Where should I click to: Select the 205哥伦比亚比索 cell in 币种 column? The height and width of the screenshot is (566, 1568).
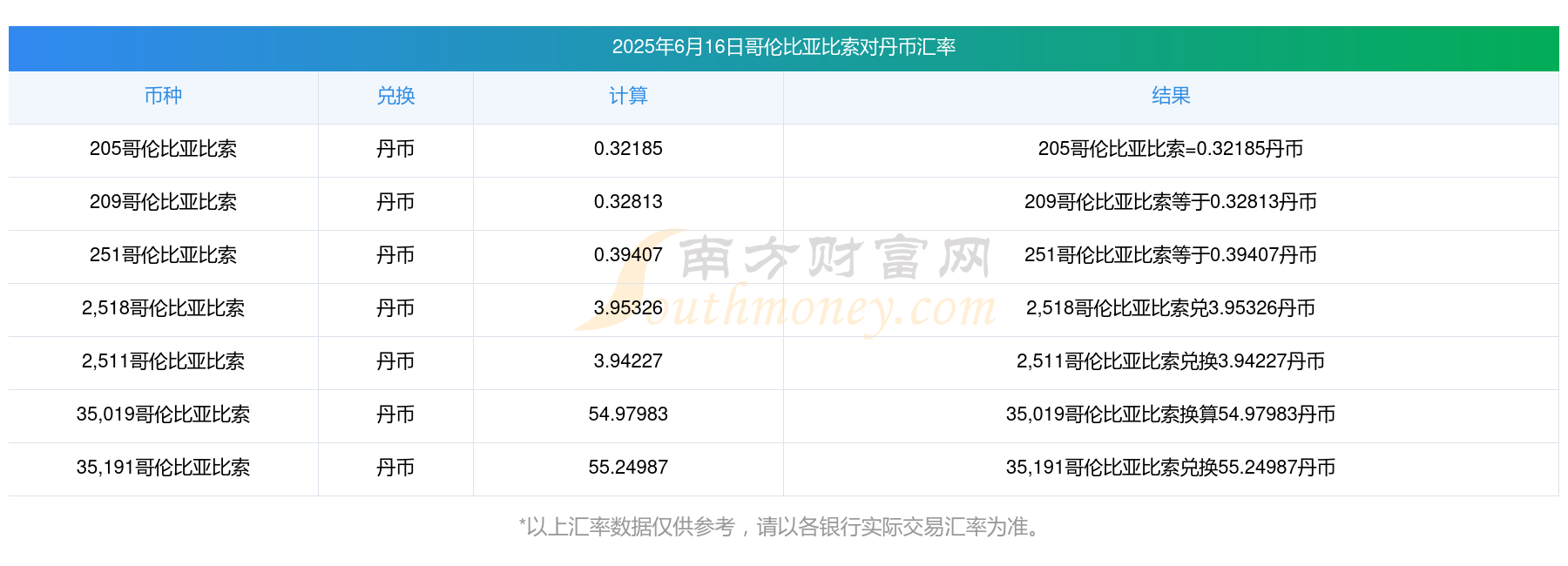[x=163, y=149]
